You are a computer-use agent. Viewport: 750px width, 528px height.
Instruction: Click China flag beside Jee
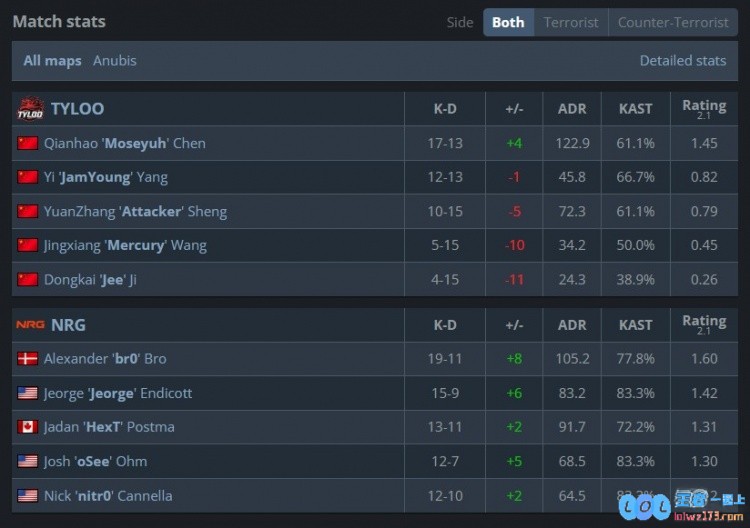pyautogui.click(x=27, y=280)
